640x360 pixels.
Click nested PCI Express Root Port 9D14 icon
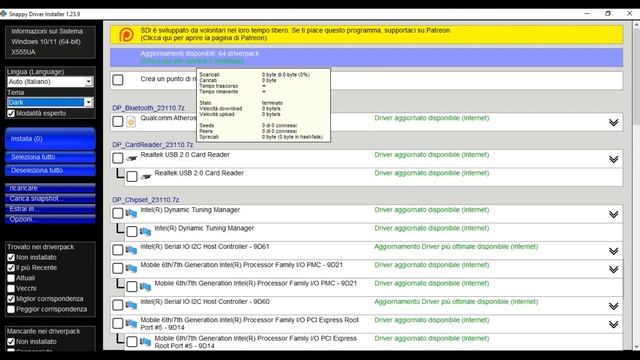coord(145,342)
